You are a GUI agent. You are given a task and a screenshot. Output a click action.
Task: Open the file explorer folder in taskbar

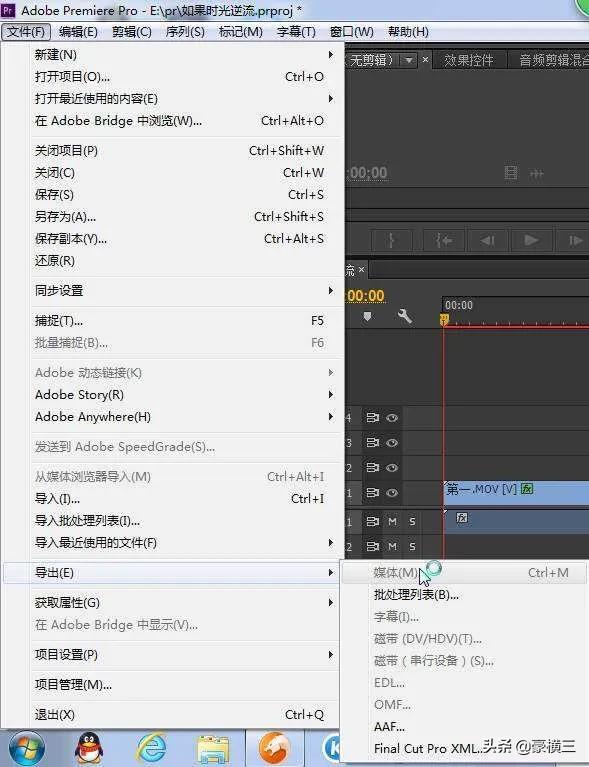(213, 749)
